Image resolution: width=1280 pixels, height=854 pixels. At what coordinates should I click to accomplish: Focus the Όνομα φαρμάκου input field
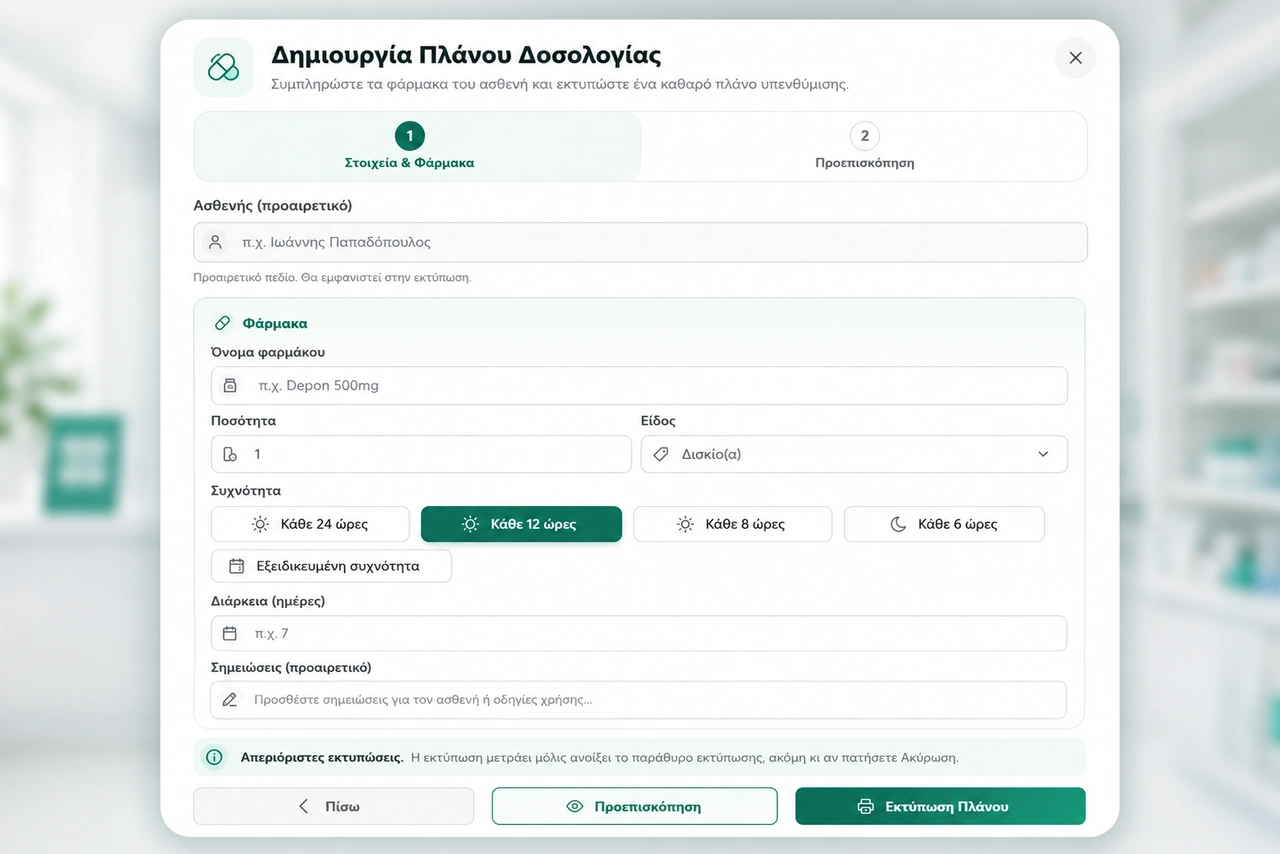[x=639, y=385]
